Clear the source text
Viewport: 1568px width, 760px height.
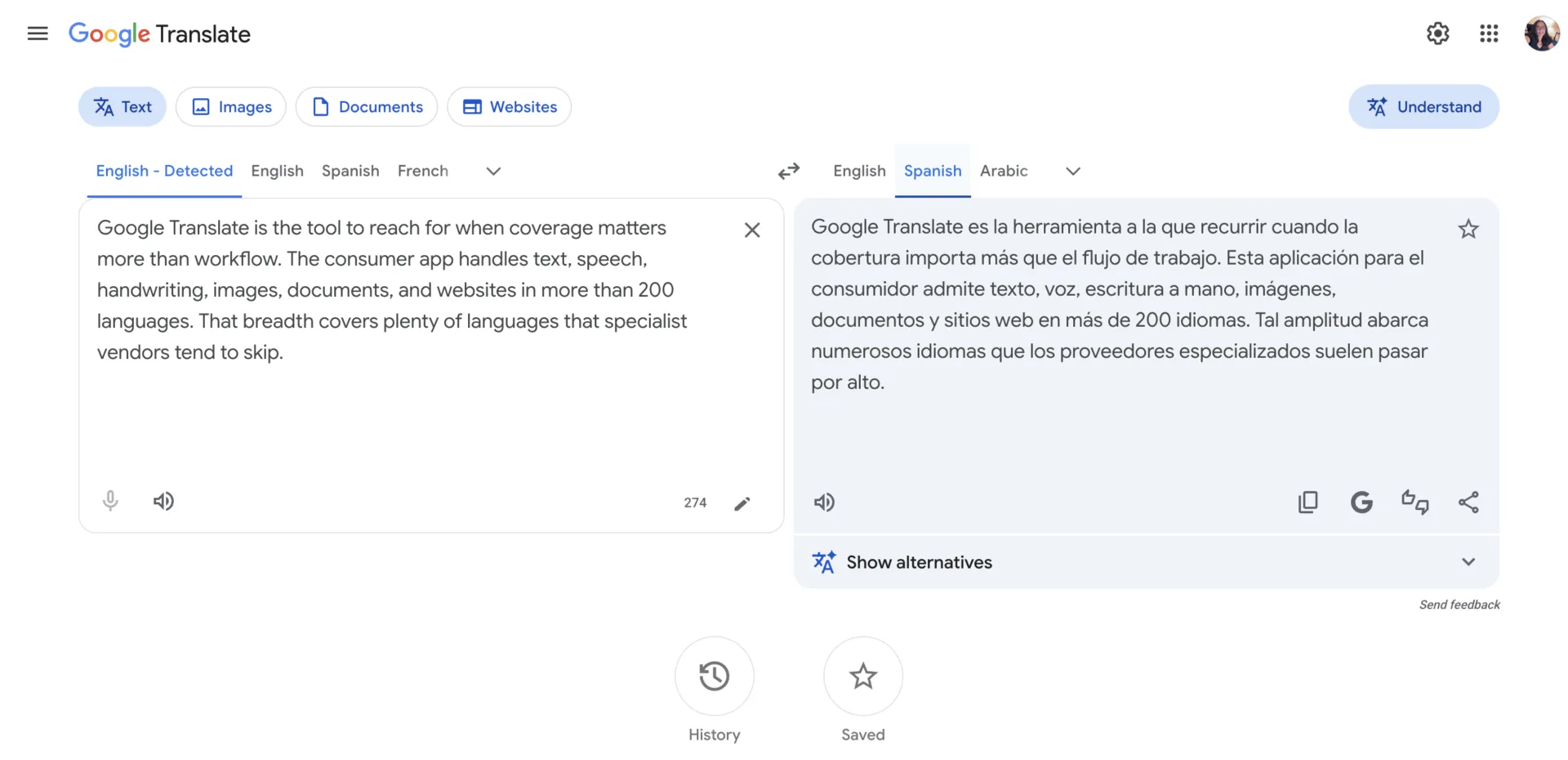752,230
